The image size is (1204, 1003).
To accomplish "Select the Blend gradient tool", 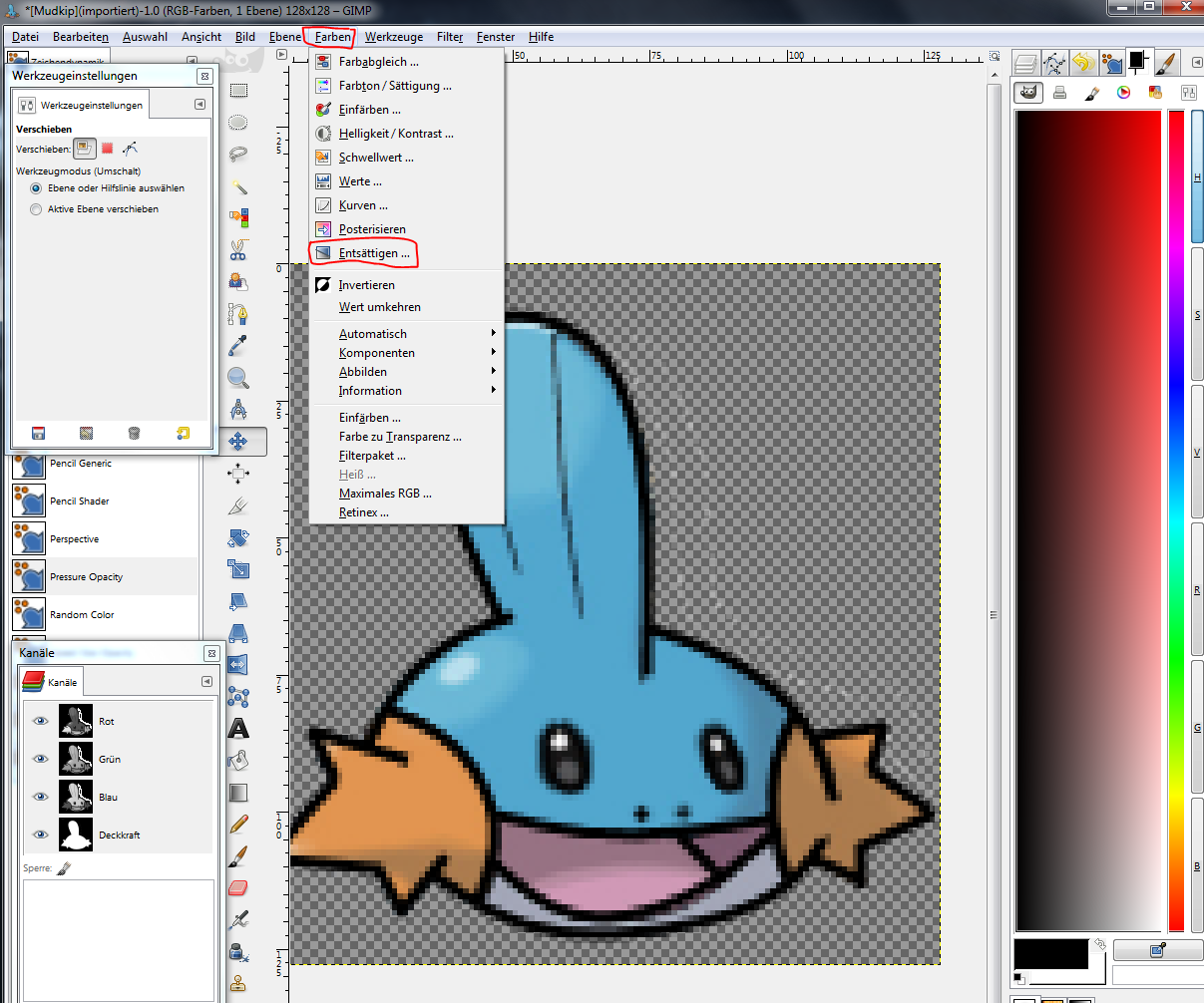I will (x=238, y=793).
